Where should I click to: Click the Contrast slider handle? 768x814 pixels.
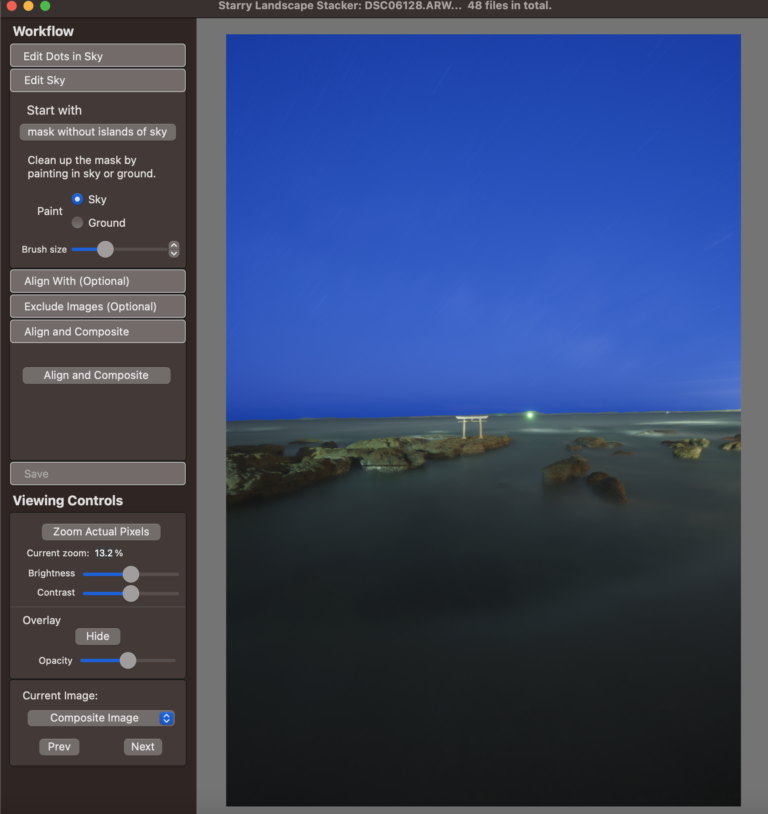[130, 593]
